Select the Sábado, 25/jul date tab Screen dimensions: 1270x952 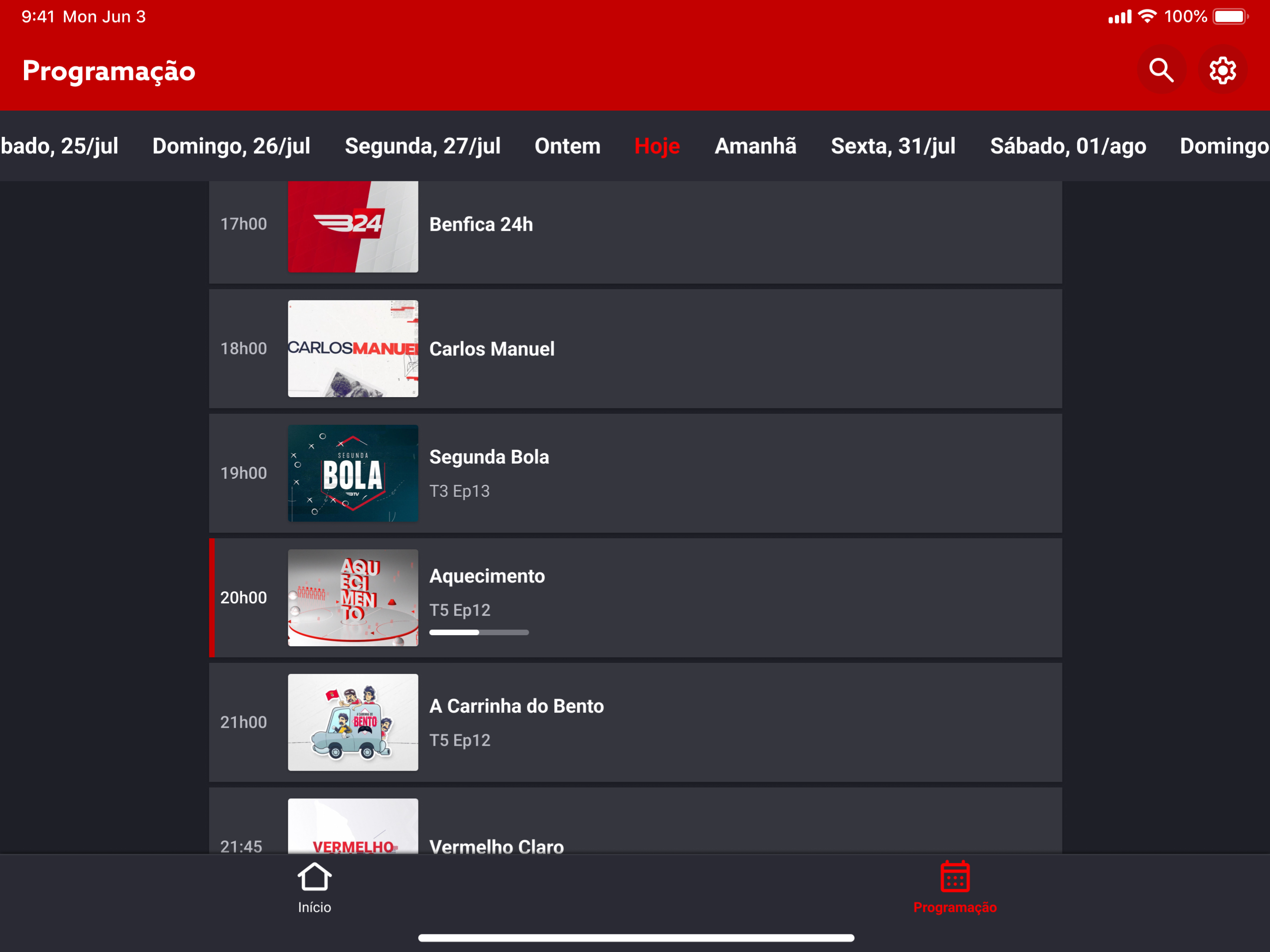59,146
